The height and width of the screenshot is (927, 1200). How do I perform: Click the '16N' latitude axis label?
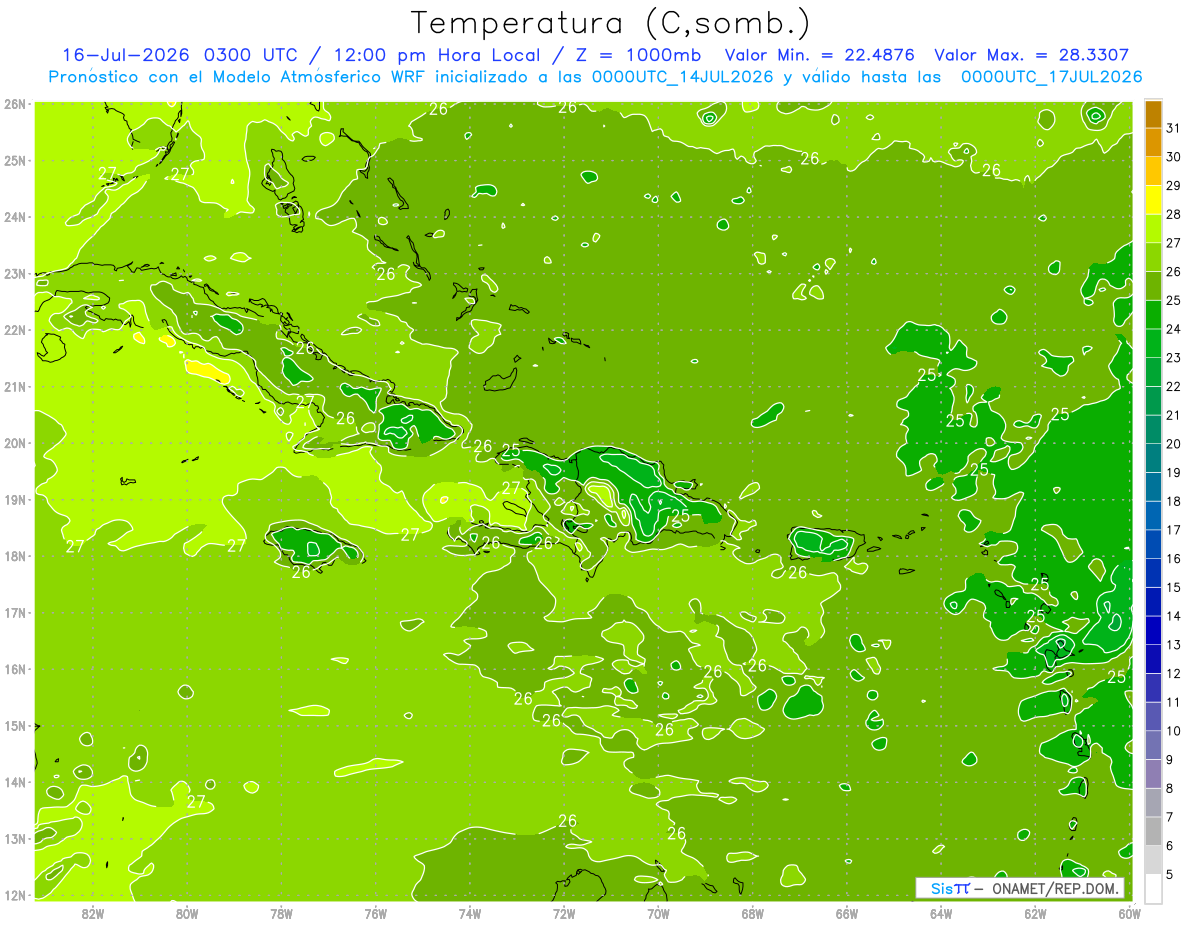(14, 669)
